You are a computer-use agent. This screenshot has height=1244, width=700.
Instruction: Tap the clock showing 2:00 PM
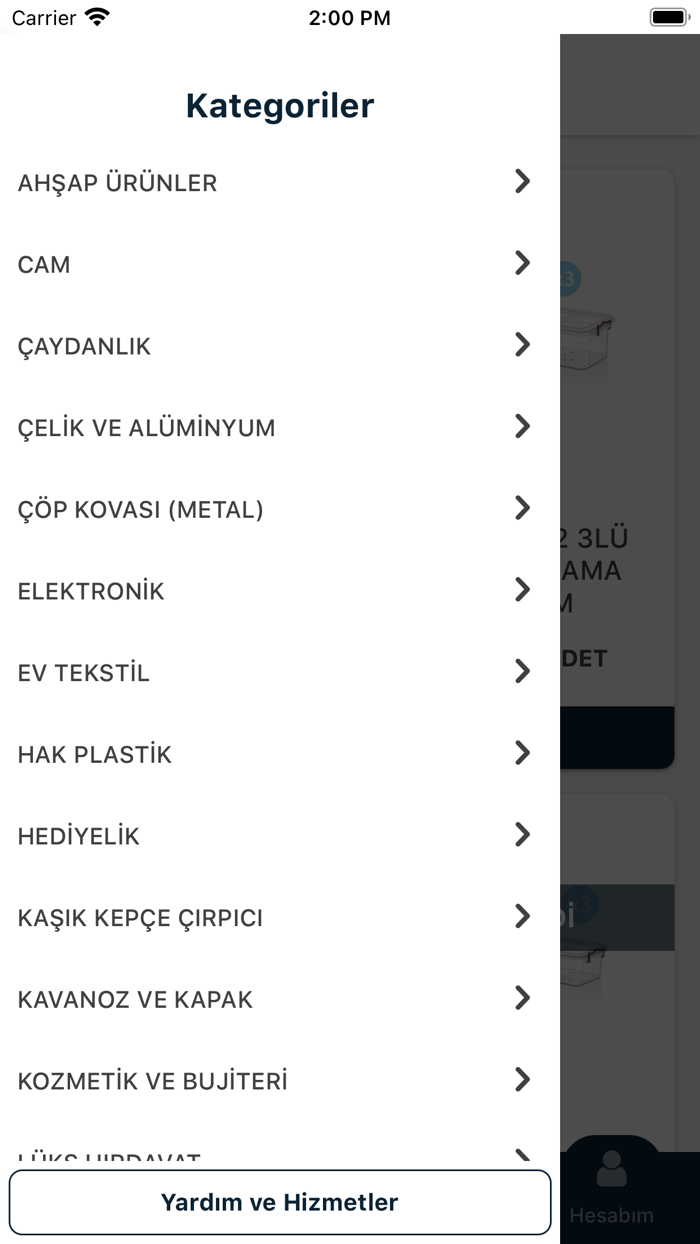pos(349,16)
